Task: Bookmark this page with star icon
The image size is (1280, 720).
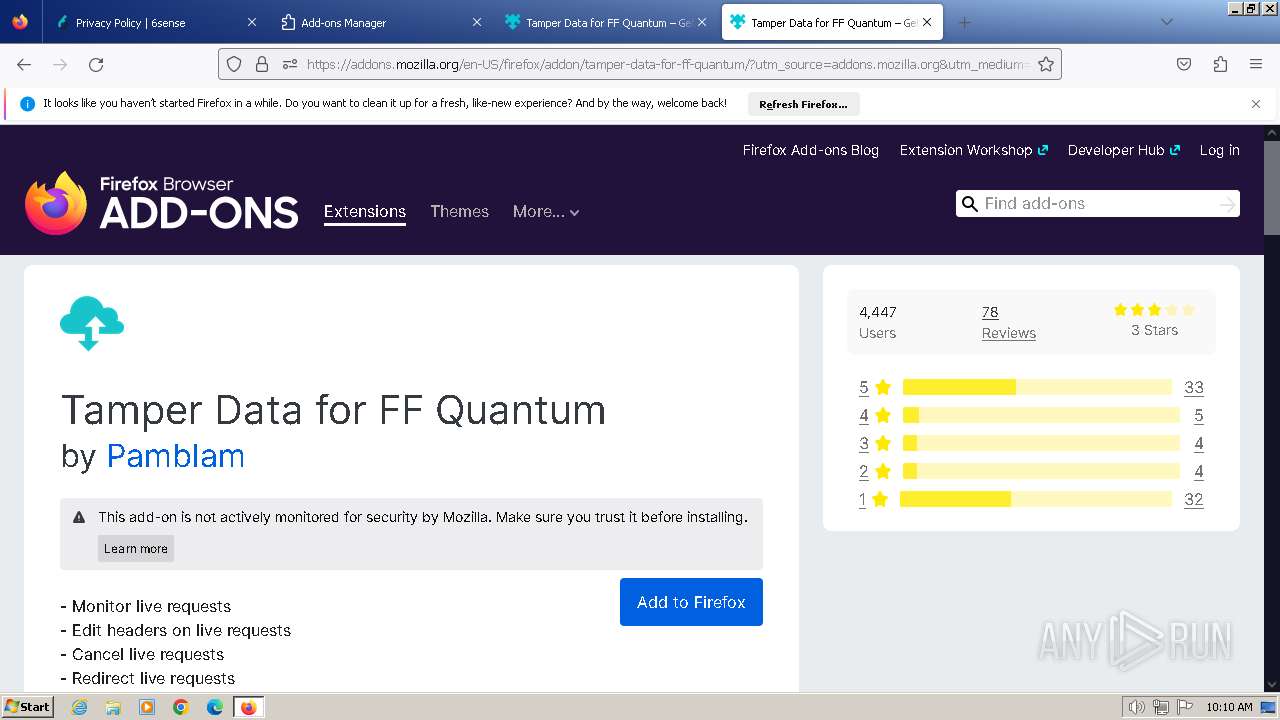Action: tap(1046, 64)
